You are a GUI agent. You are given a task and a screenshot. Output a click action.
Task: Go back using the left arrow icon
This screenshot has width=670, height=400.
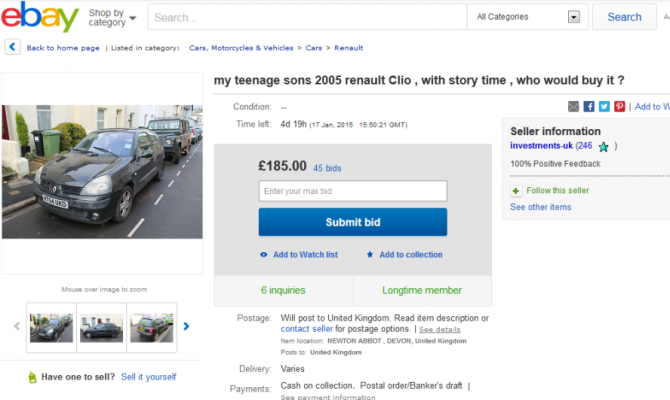pyautogui.click(x=12, y=47)
